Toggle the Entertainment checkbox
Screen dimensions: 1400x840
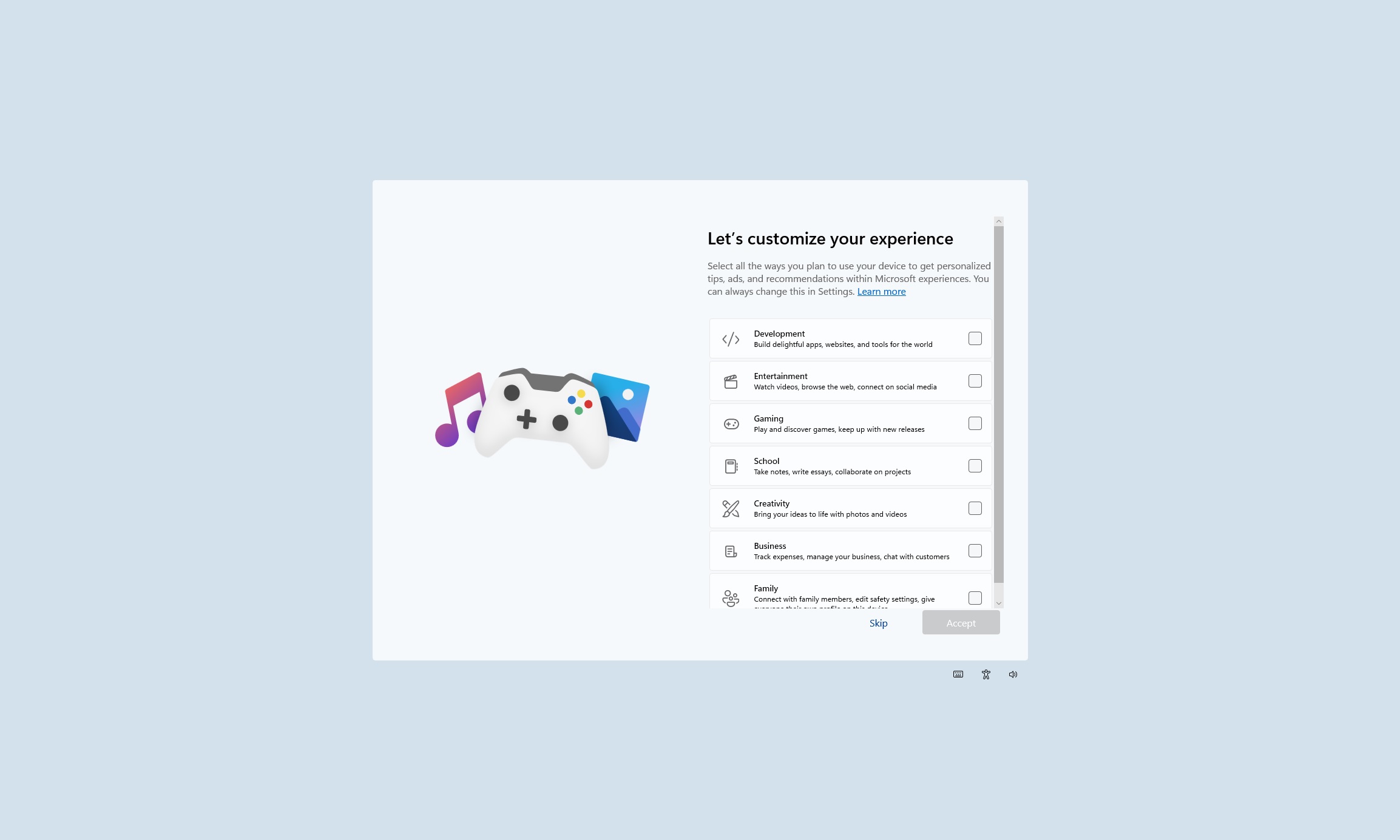click(974, 381)
